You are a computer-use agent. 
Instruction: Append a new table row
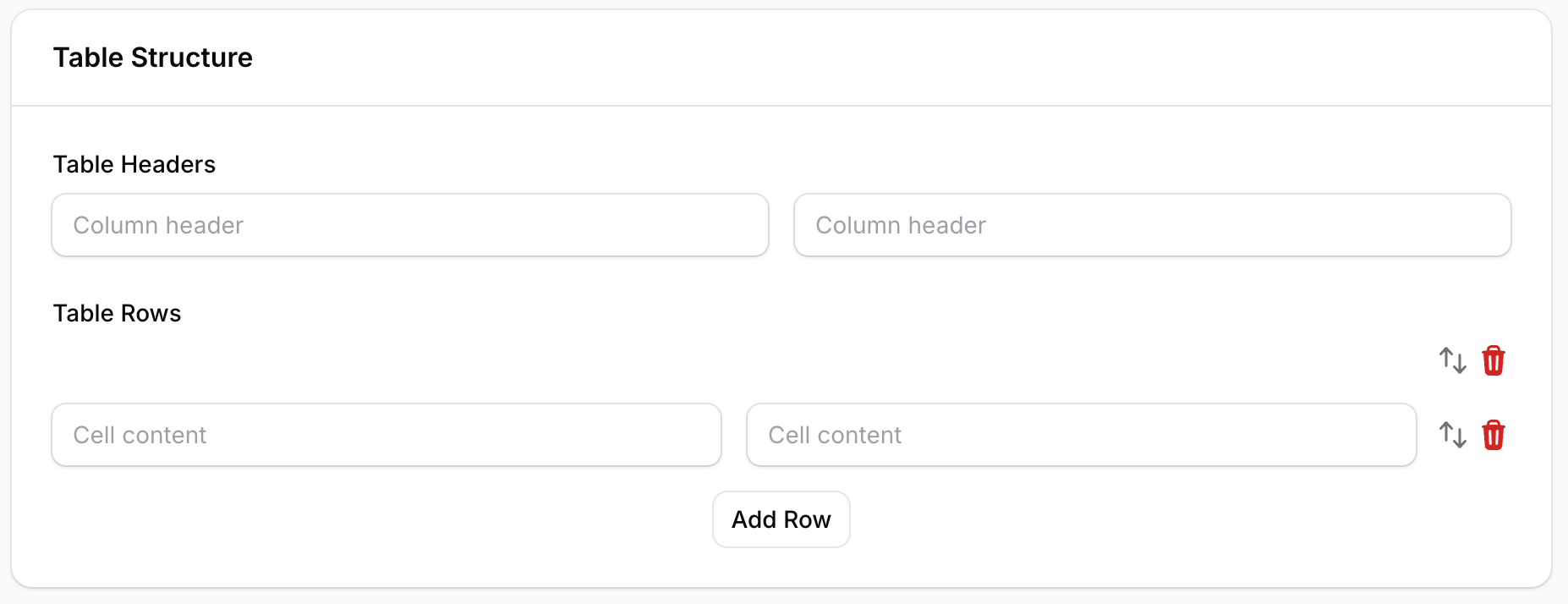(x=781, y=519)
